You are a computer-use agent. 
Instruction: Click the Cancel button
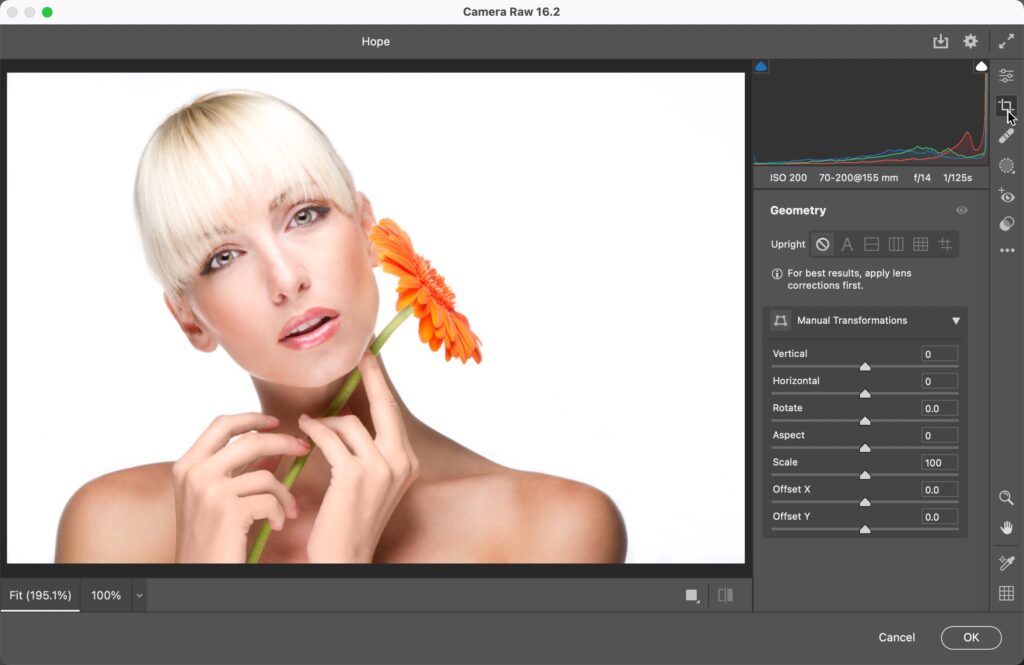click(x=896, y=638)
